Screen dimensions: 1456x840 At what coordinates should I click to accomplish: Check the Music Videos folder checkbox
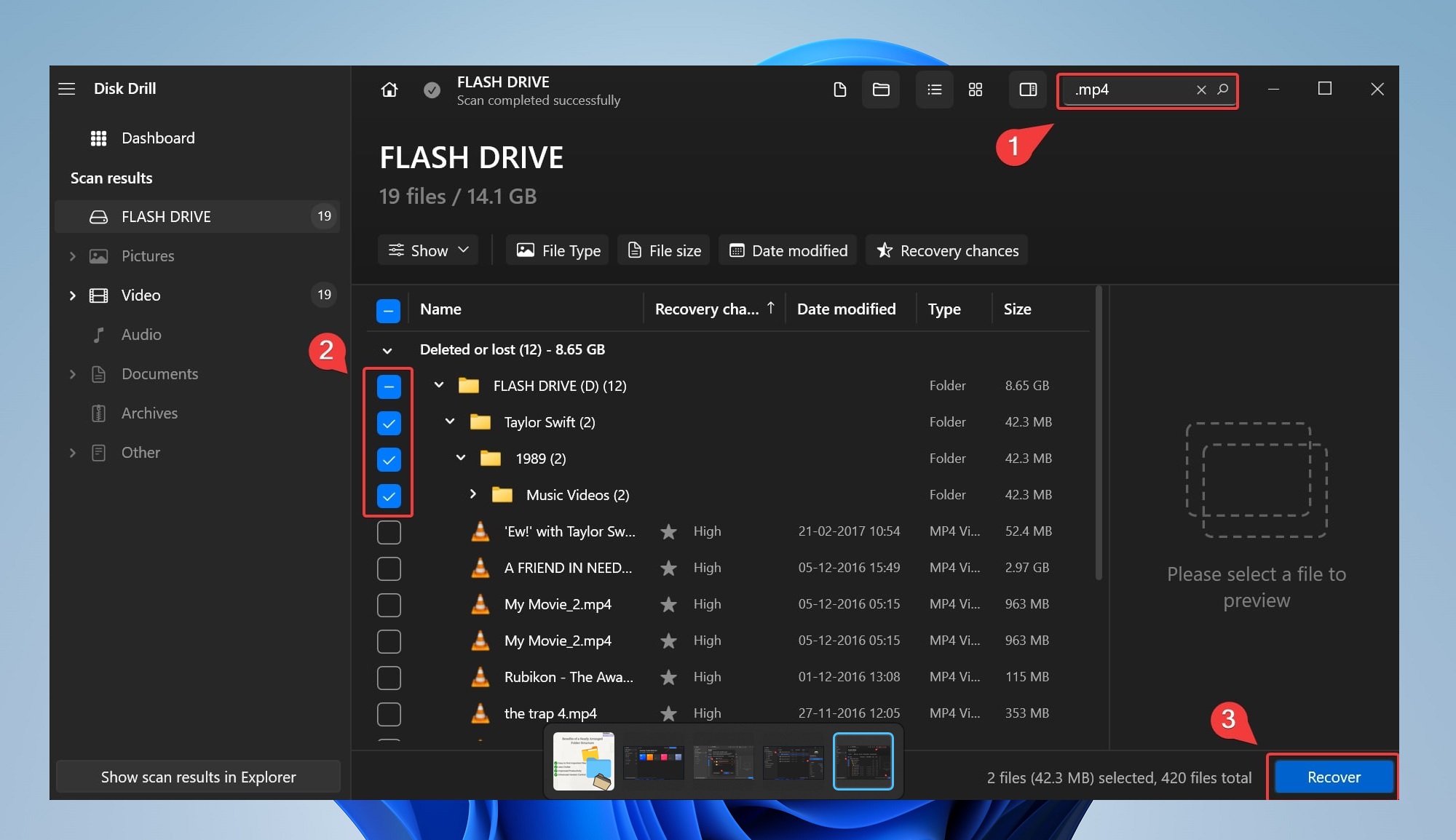click(388, 494)
